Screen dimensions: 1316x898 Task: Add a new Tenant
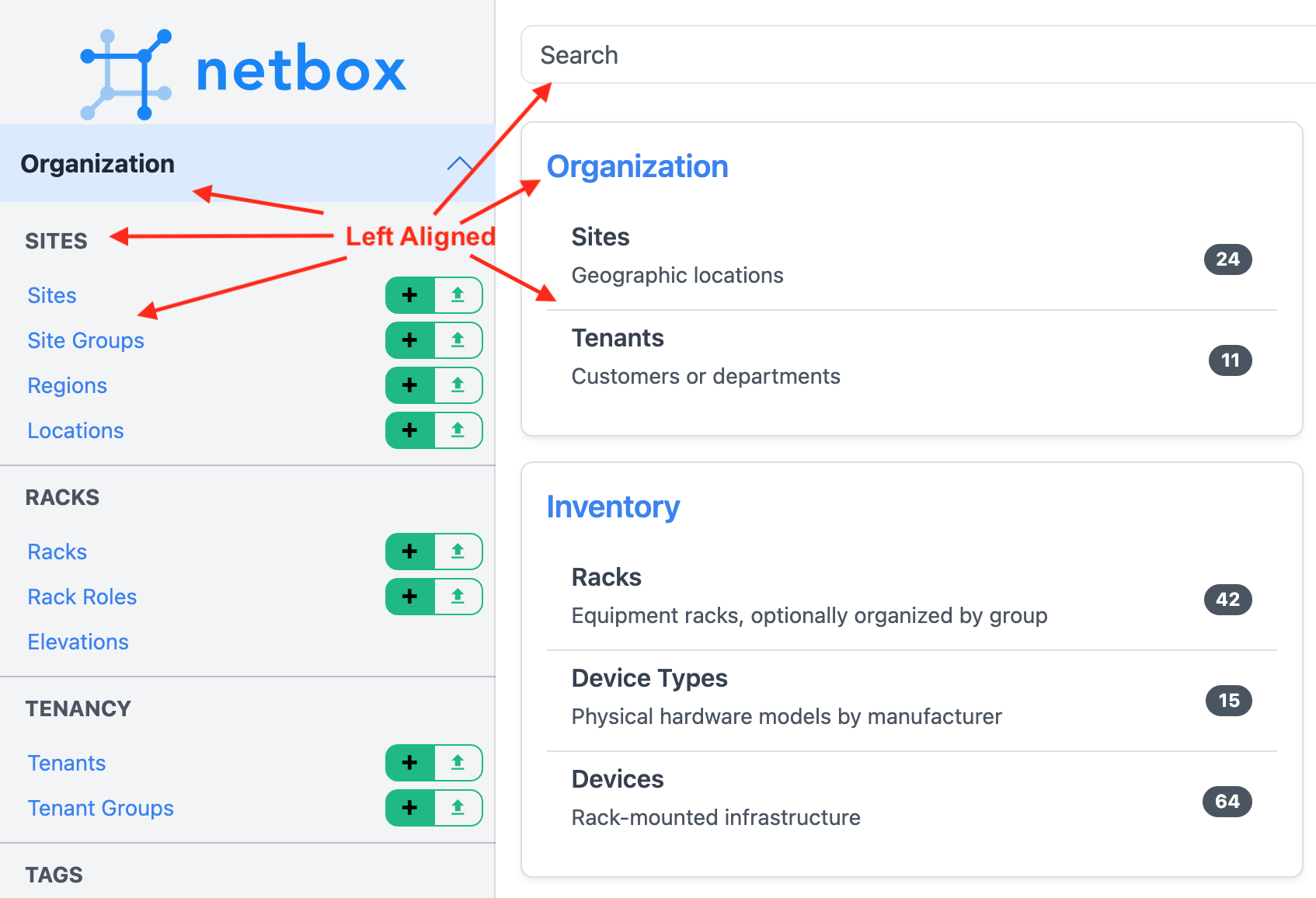tap(410, 763)
